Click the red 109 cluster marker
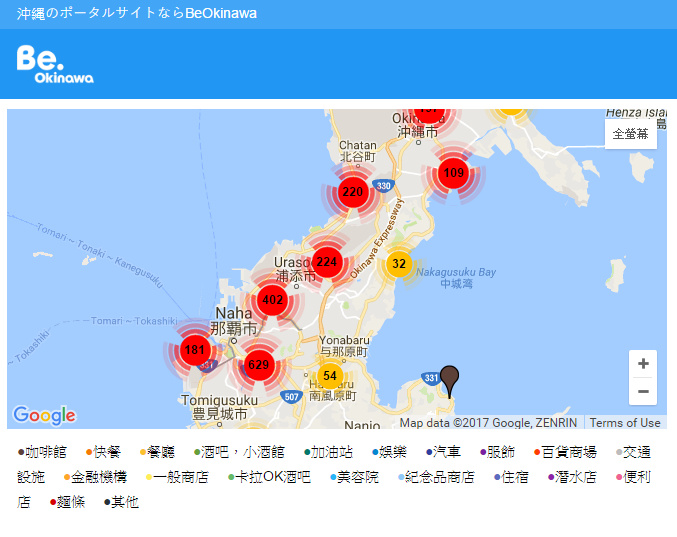Image resolution: width=677 pixels, height=537 pixels. click(454, 173)
